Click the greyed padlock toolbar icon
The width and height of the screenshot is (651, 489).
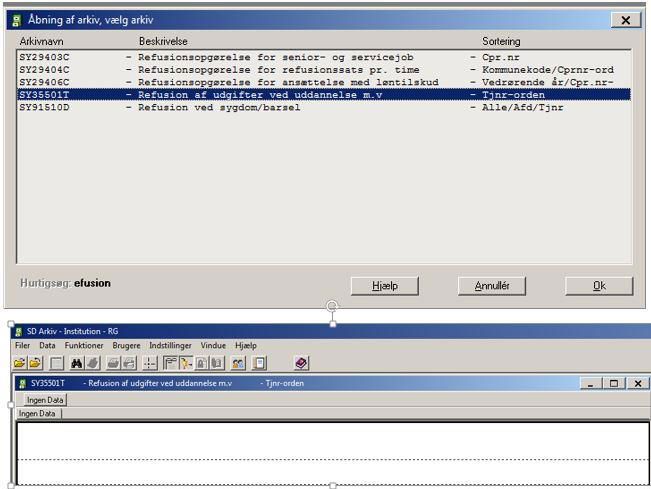[x=201, y=363]
